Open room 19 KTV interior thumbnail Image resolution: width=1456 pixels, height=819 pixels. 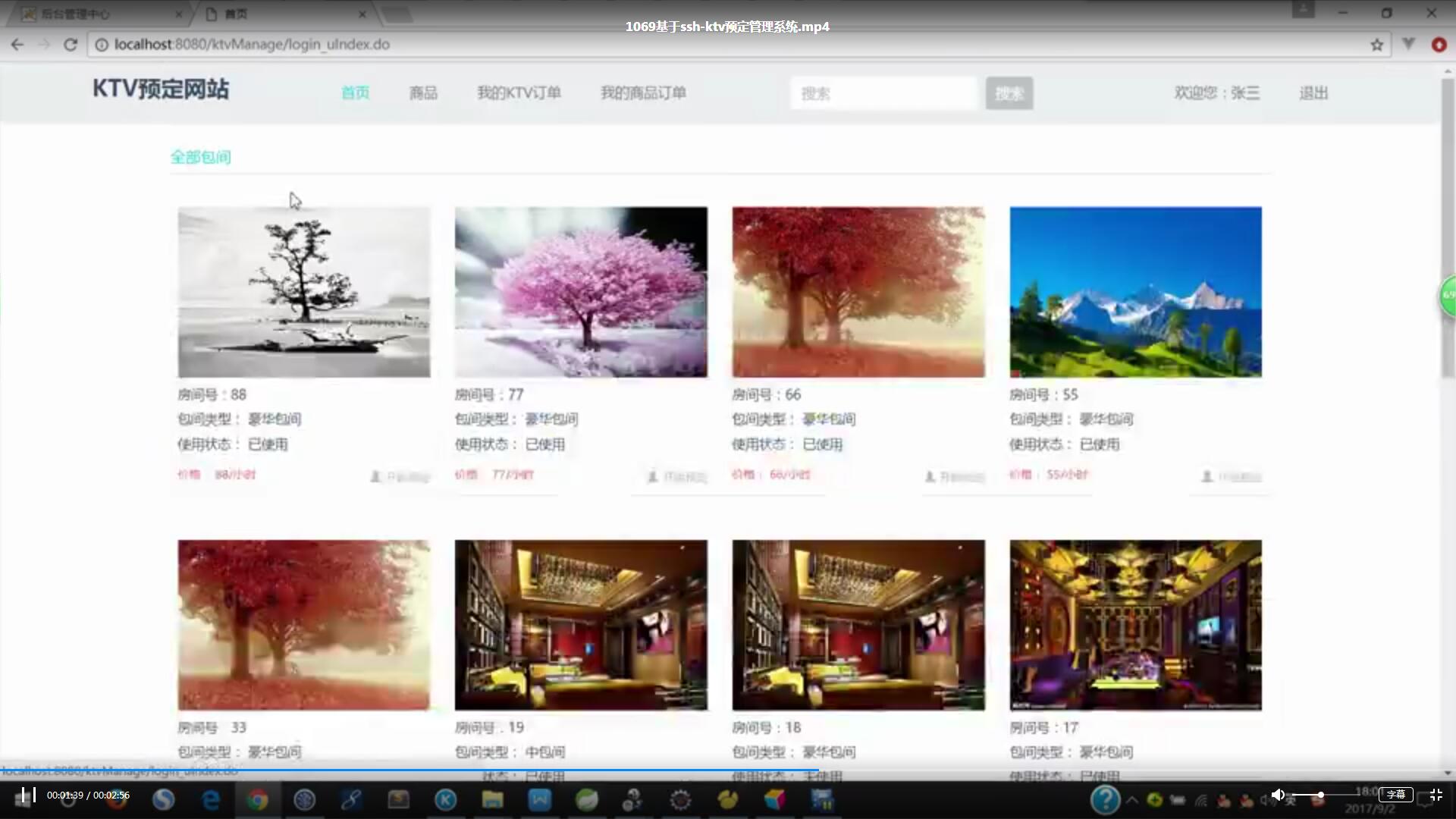581,625
